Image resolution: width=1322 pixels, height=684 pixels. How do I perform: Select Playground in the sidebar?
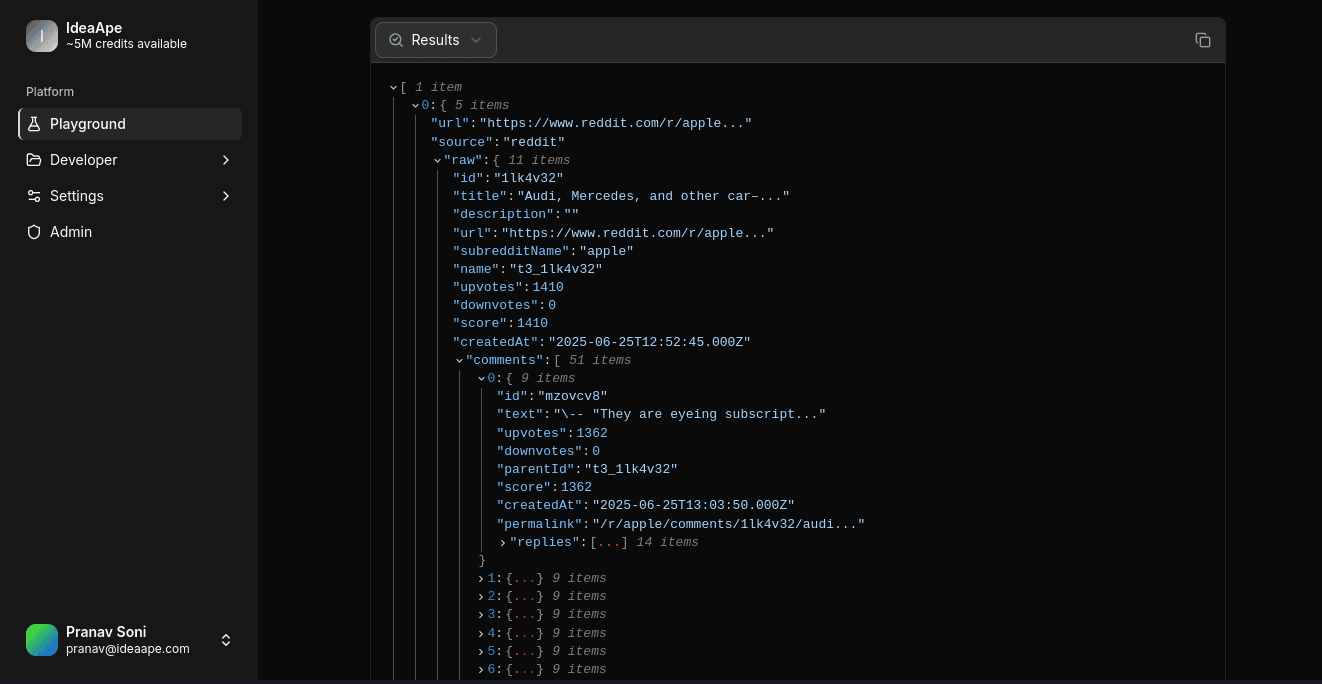coord(88,124)
